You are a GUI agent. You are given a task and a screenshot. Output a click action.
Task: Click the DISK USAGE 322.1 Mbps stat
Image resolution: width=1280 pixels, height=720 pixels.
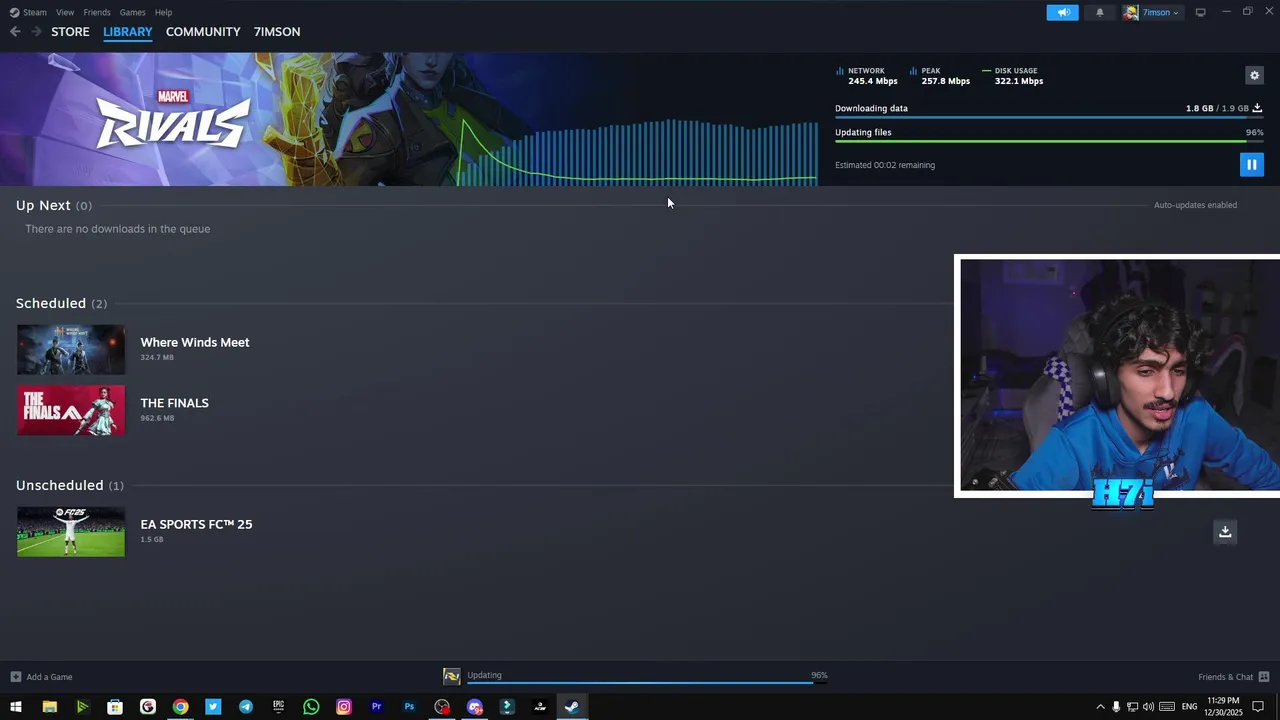coord(1013,76)
